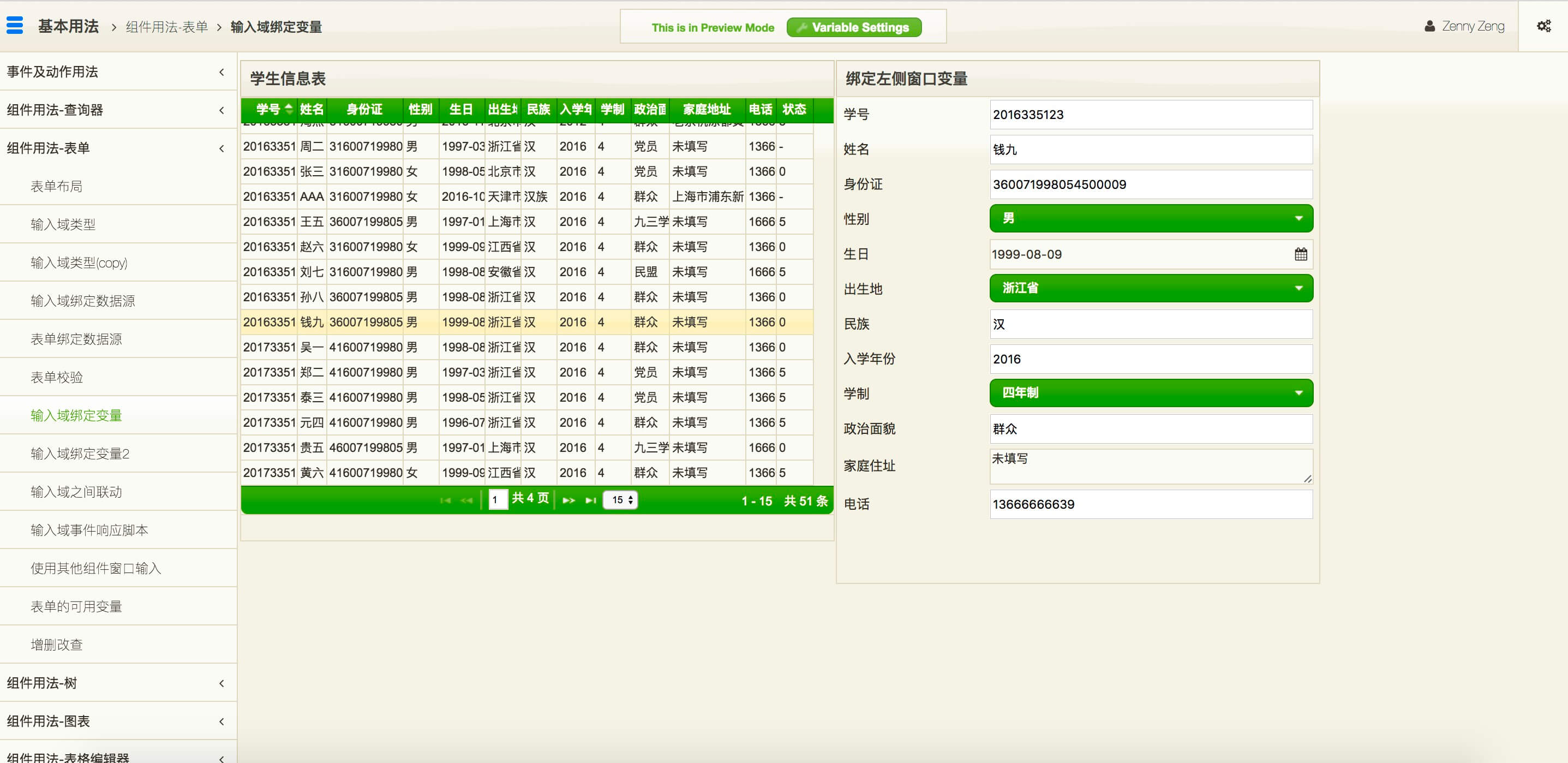Jump to last page in pager
1568x763 pixels.
[x=590, y=500]
